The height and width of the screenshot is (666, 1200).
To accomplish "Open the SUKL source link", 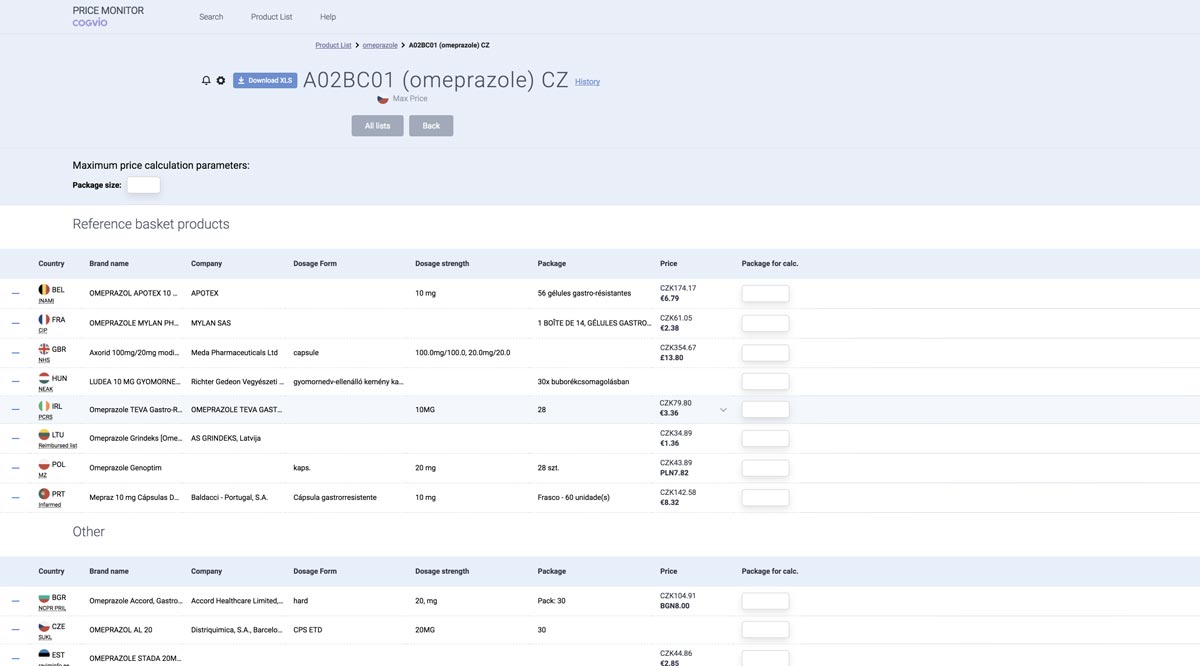I will pyautogui.click(x=45, y=637).
